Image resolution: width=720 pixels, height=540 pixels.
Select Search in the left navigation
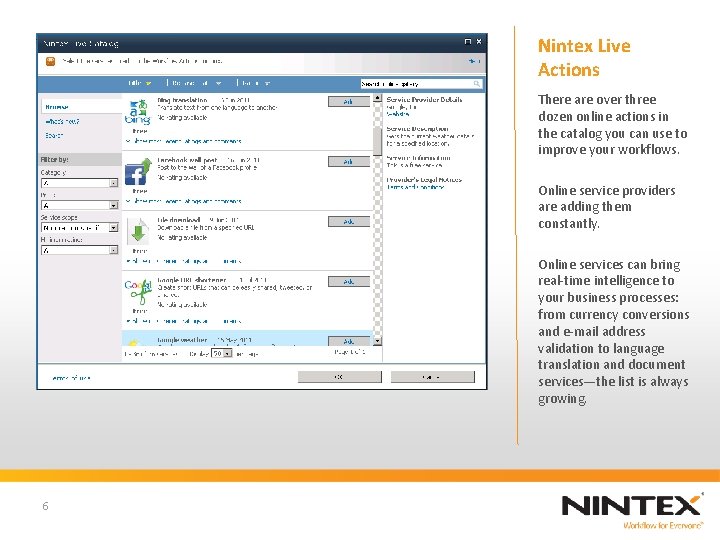point(54,136)
